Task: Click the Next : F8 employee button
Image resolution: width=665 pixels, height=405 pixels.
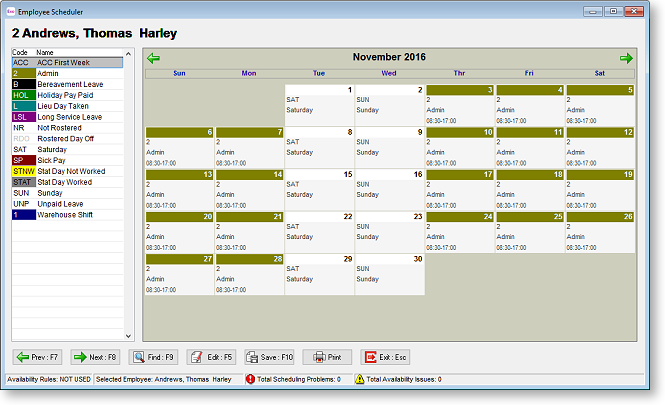Action: tap(94, 356)
